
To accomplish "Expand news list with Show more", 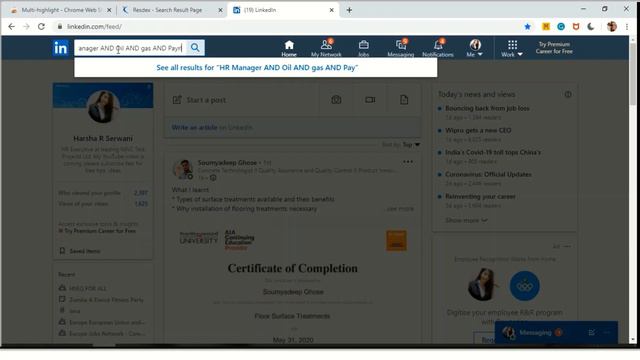I will pyautogui.click(x=466, y=220).
